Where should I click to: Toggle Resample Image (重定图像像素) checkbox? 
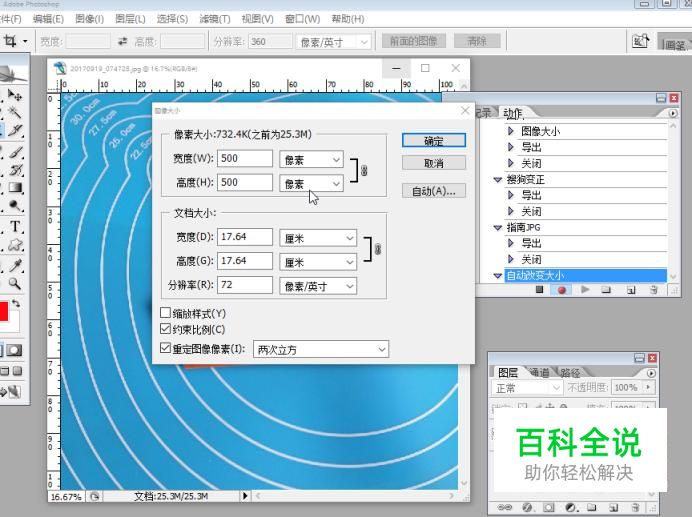pyautogui.click(x=165, y=348)
